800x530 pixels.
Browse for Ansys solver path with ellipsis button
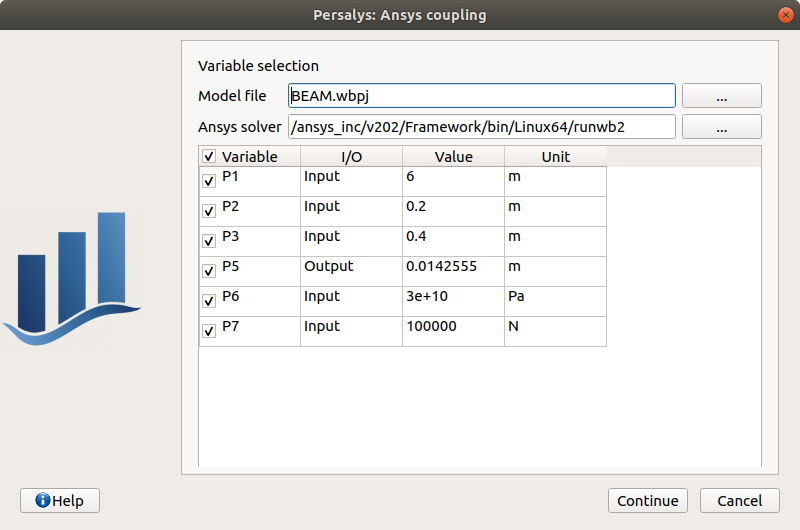721,127
